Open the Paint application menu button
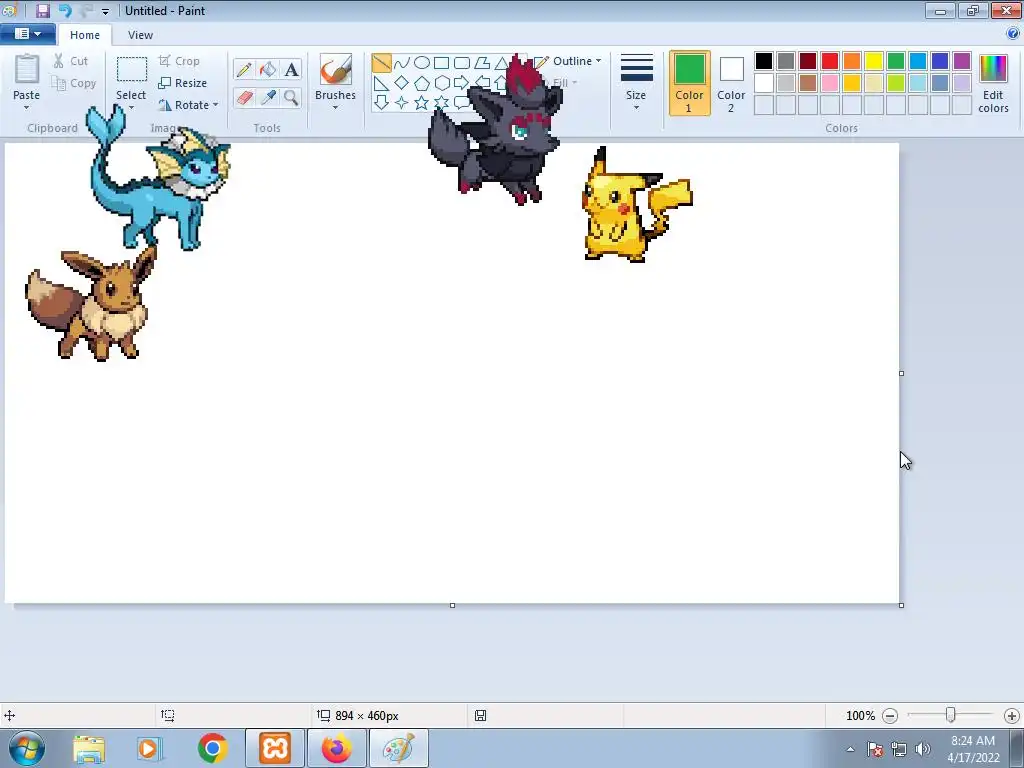The image size is (1024, 768). click(28, 34)
